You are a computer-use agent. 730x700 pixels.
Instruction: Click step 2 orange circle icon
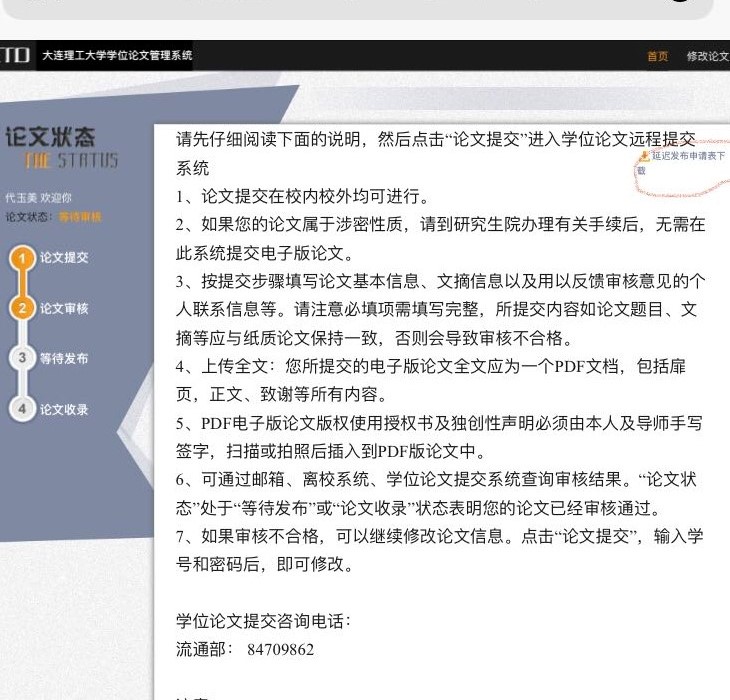click(x=22, y=308)
